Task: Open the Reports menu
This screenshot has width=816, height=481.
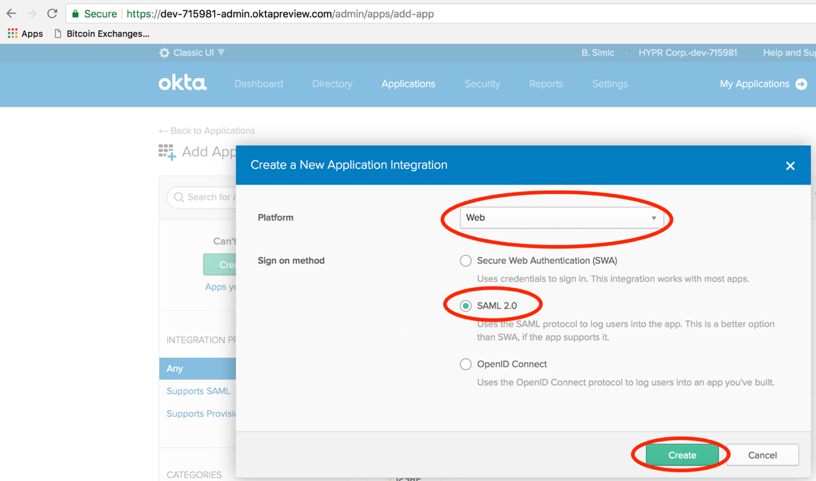Action: [x=546, y=84]
